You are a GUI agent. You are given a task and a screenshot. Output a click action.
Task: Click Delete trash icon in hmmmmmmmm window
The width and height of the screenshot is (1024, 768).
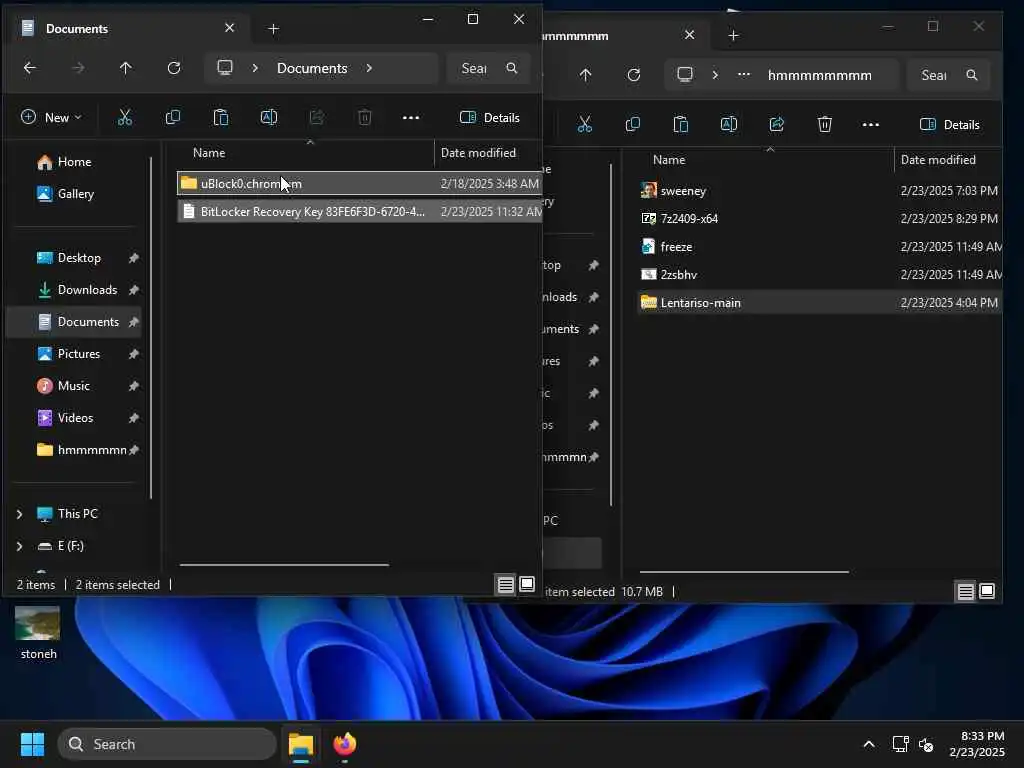click(x=825, y=125)
